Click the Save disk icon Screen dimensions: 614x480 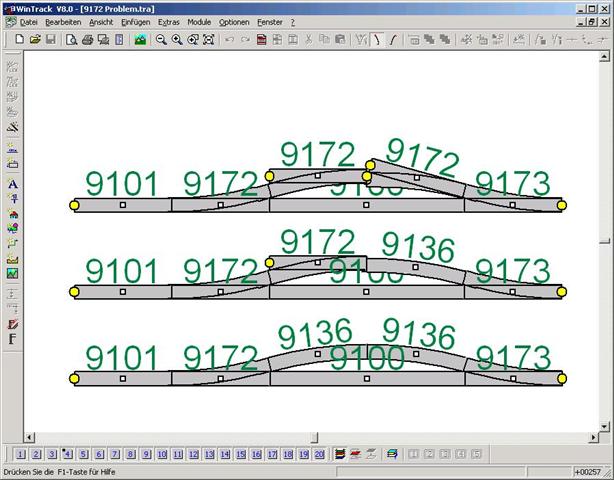point(51,39)
